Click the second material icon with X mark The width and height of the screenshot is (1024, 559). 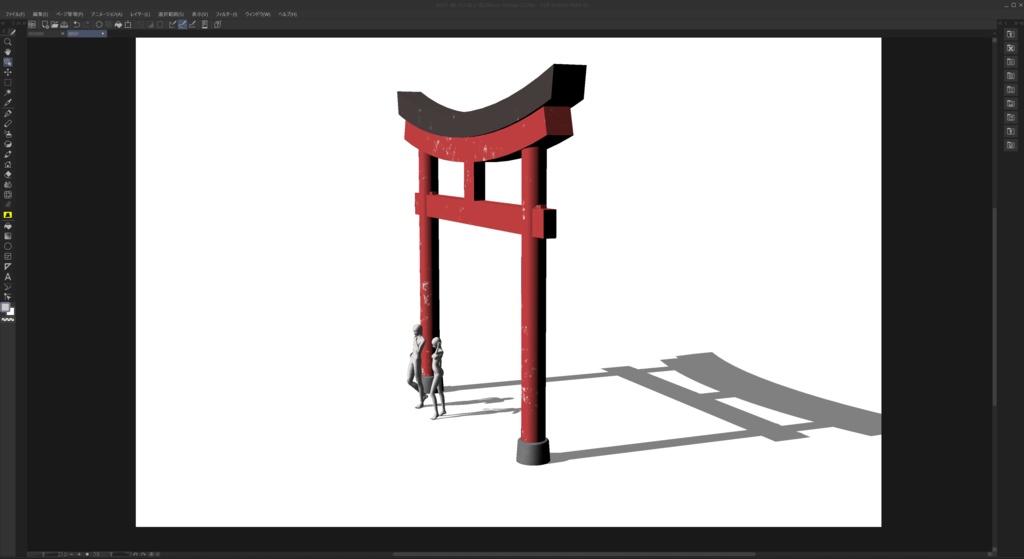pos(1010,48)
